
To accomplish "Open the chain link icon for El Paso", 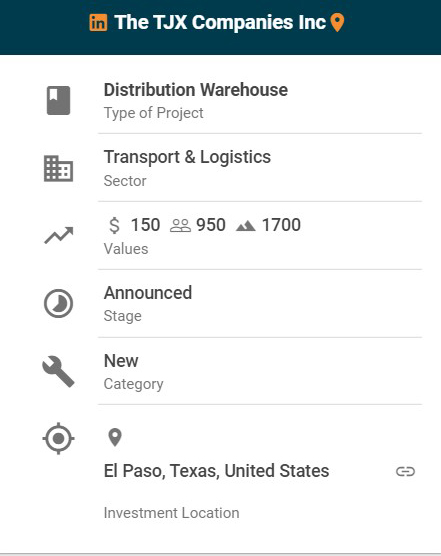I will point(405,472).
